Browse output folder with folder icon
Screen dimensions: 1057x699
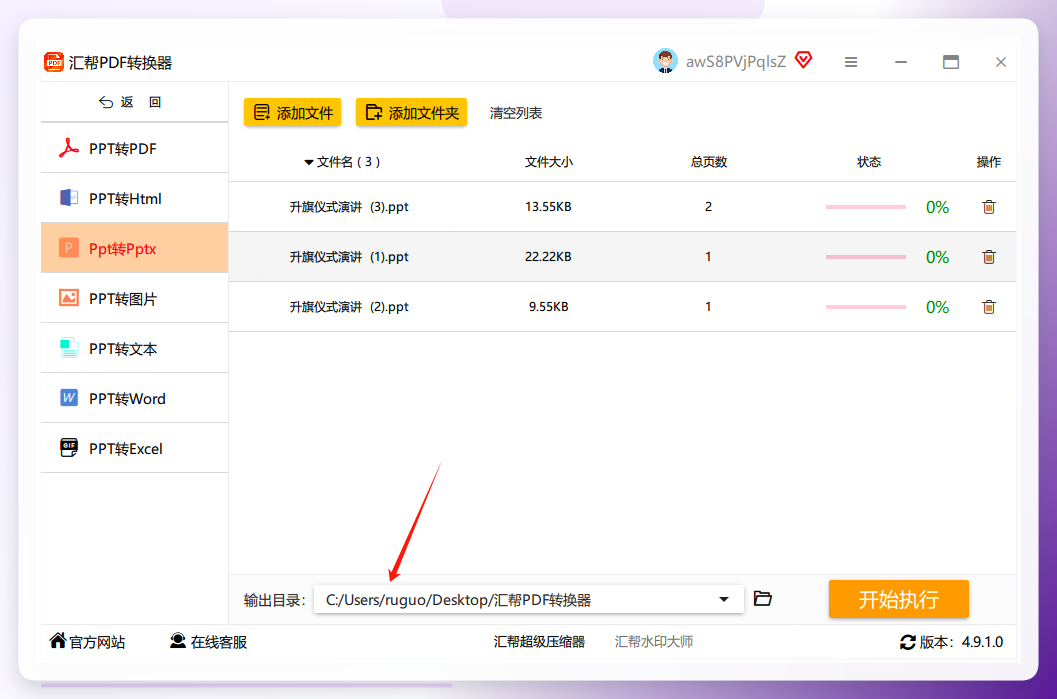click(762, 599)
